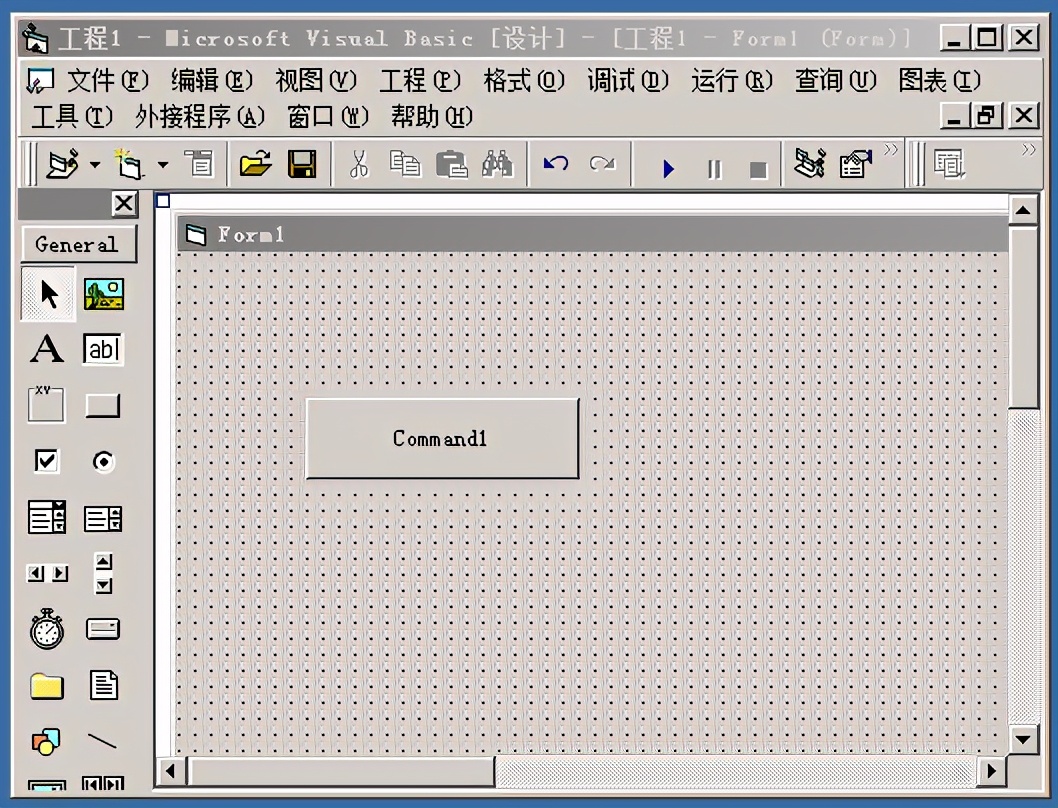
Task: Open the 文件(F) menu
Action: point(107,81)
